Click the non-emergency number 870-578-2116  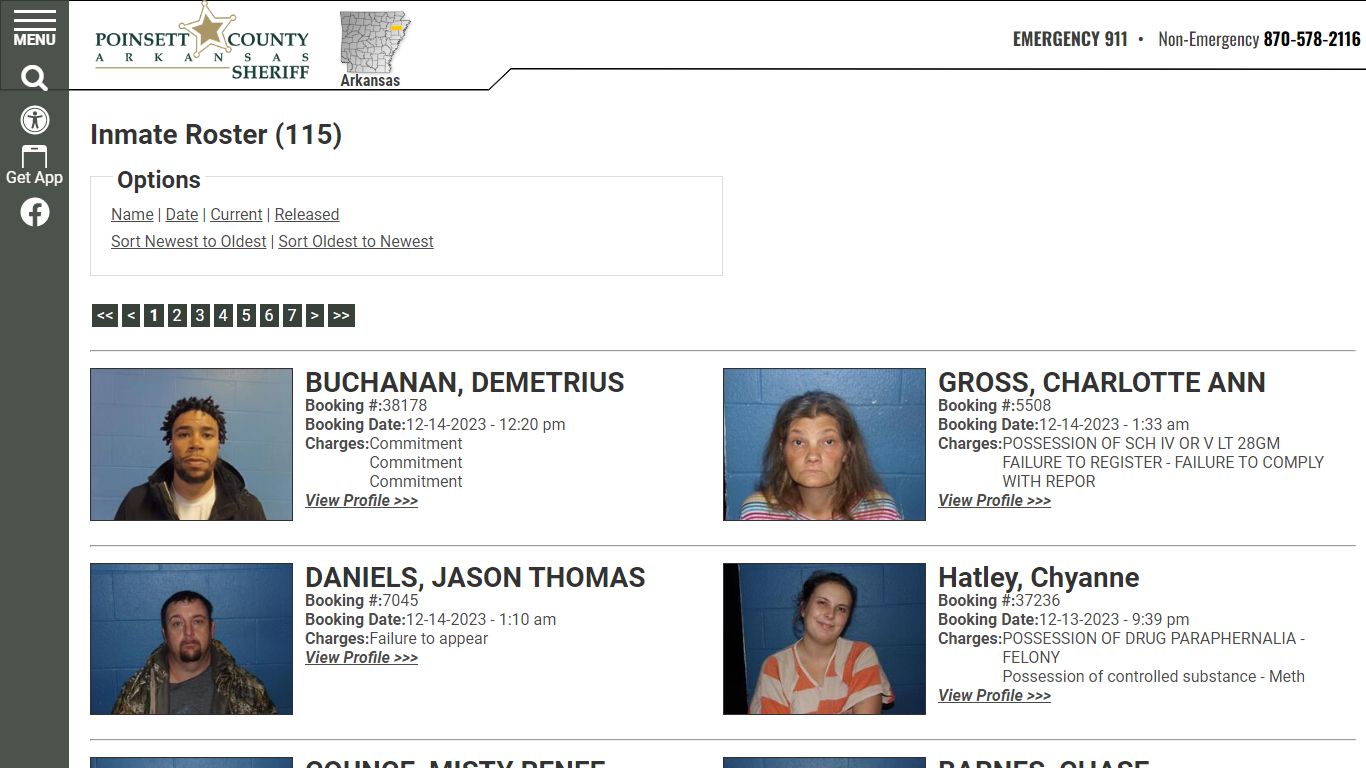coord(1312,39)
